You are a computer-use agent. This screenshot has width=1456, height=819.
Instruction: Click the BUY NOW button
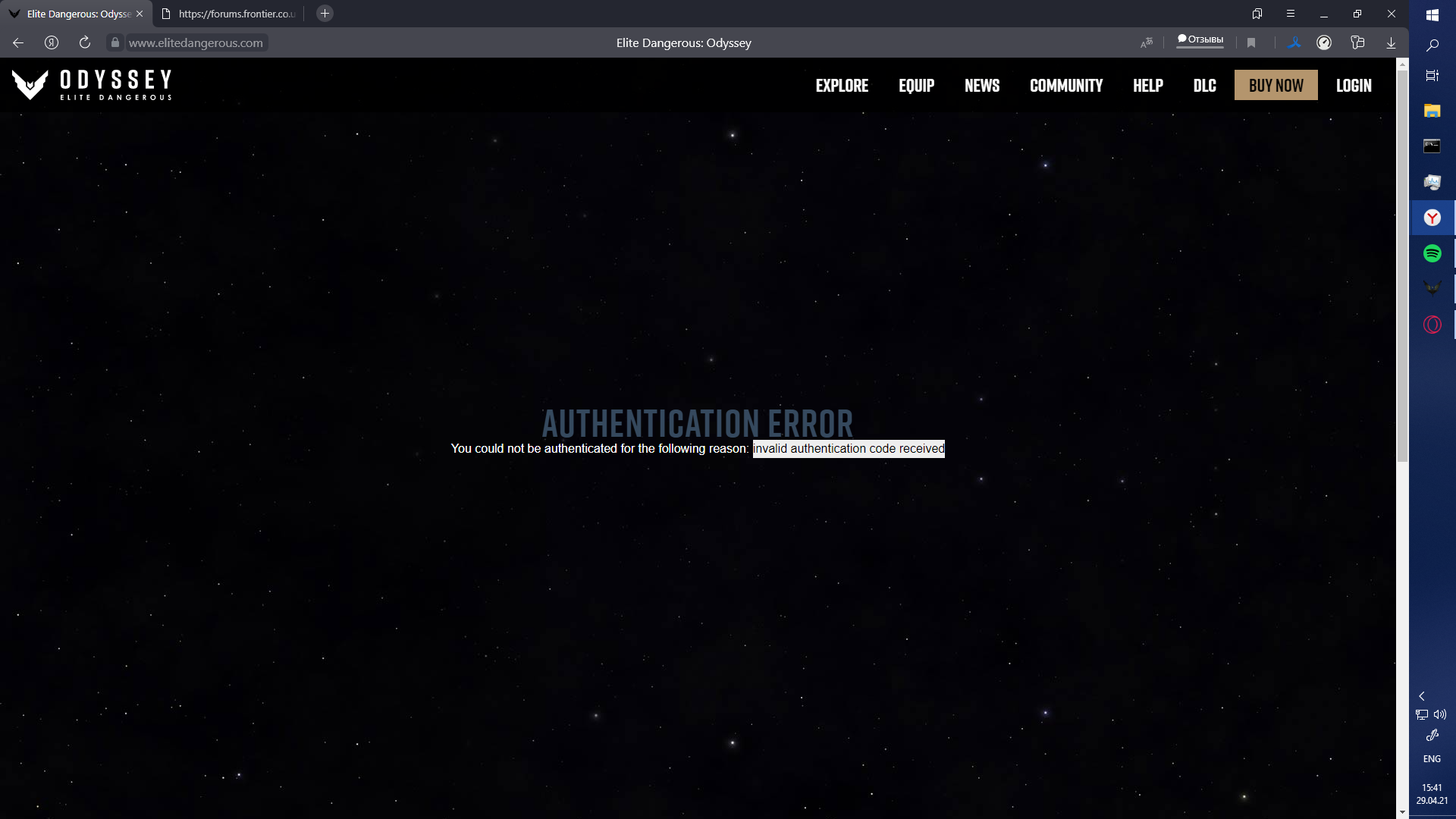[x=1276, y=85]
